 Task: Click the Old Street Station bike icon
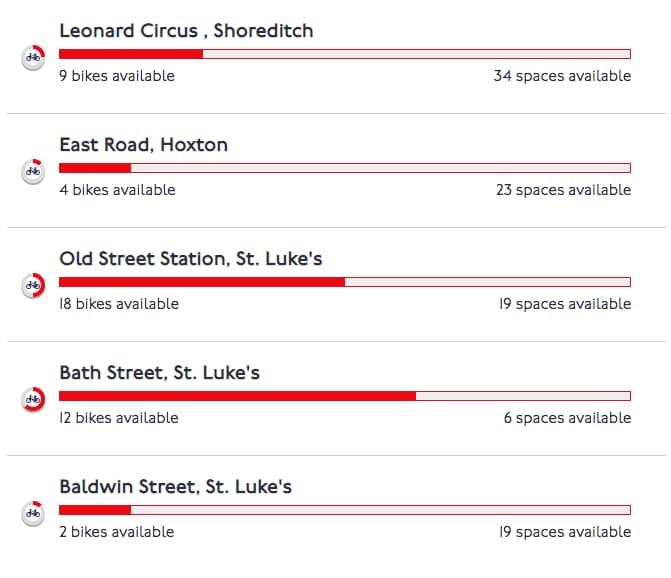point(33,286)
